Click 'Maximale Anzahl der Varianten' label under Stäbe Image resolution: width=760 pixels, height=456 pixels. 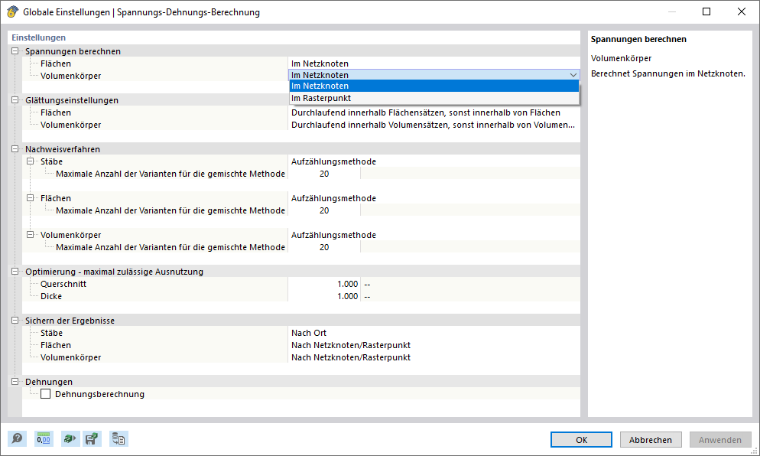[170, 173]
